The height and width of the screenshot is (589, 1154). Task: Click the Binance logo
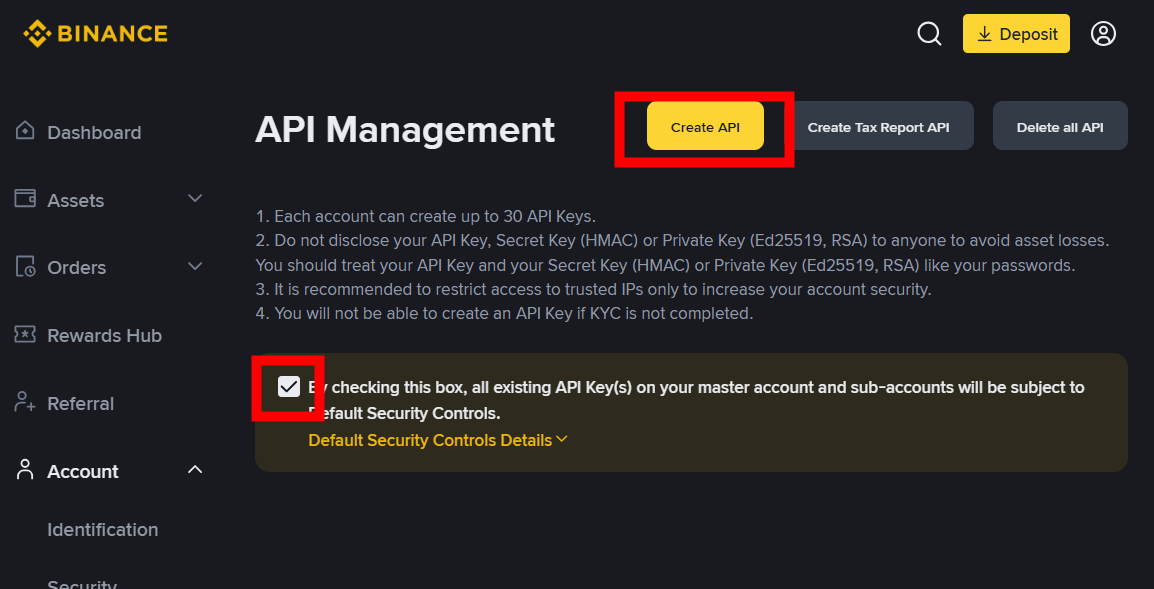coord(96,34)
